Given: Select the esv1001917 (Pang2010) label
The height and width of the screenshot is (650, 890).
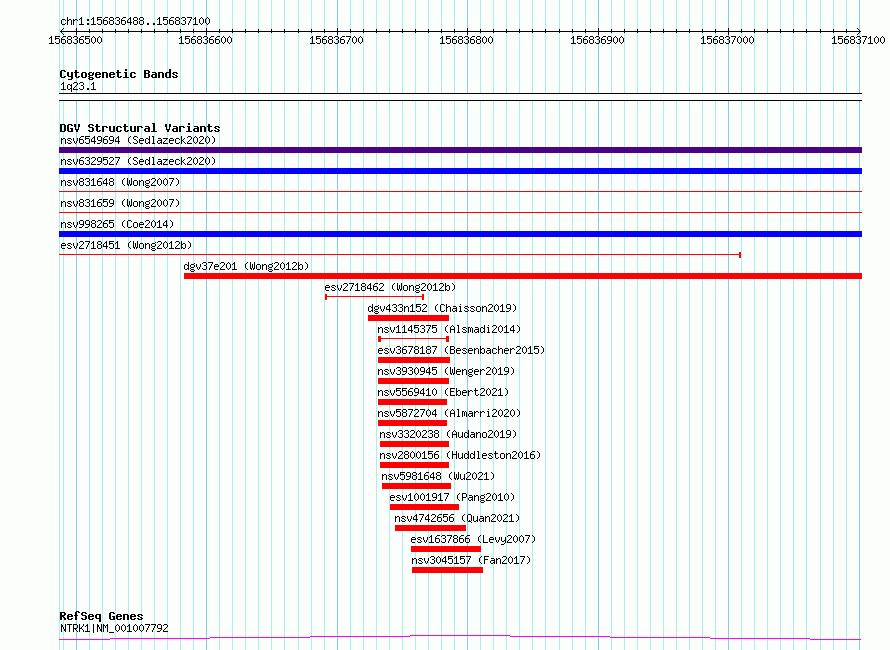Looking at the screenshot, I should tap(452, 497).
